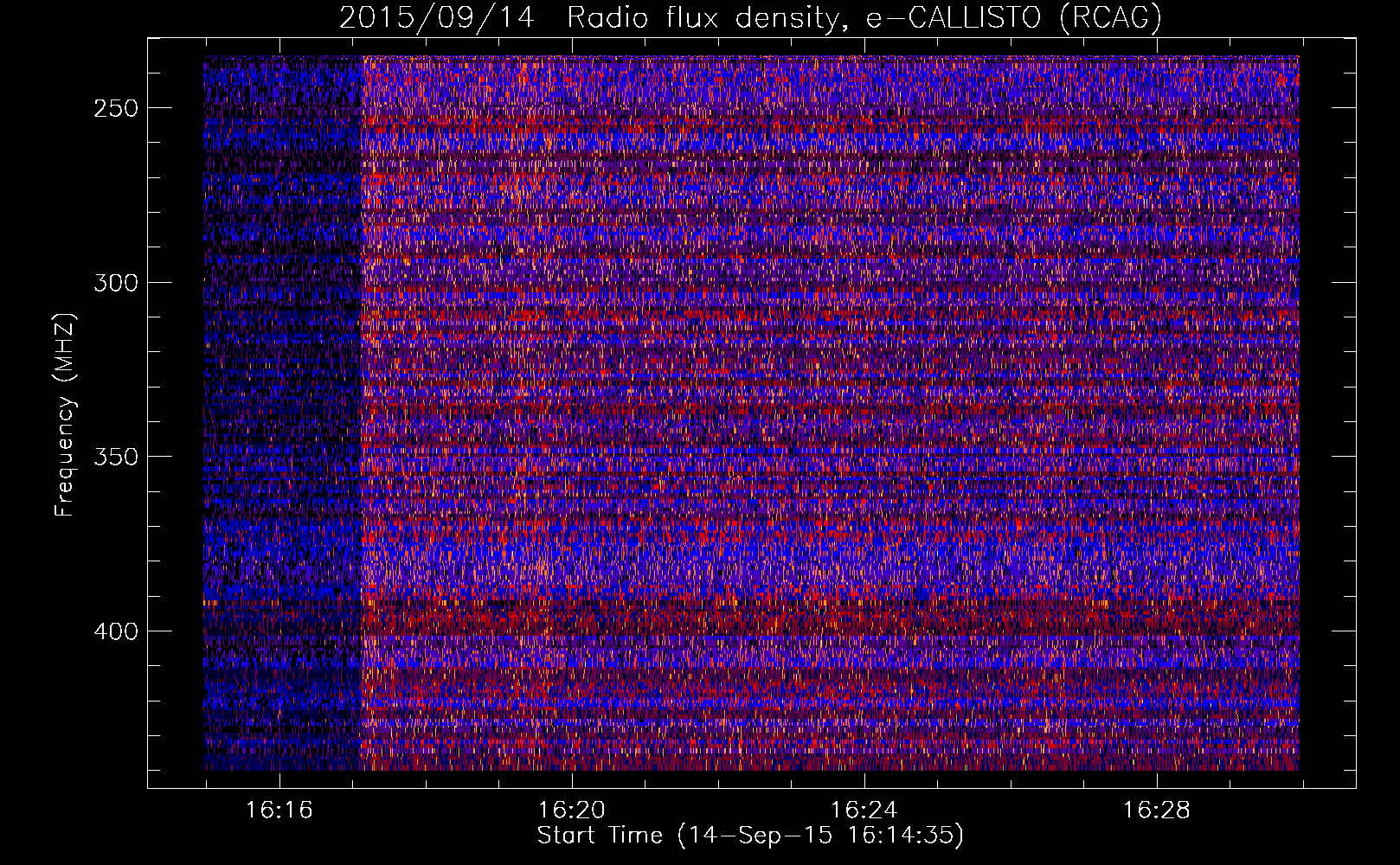
Task: Click the "Frequency (MHZ)" axis label
Action: click(x=65, y=415)
